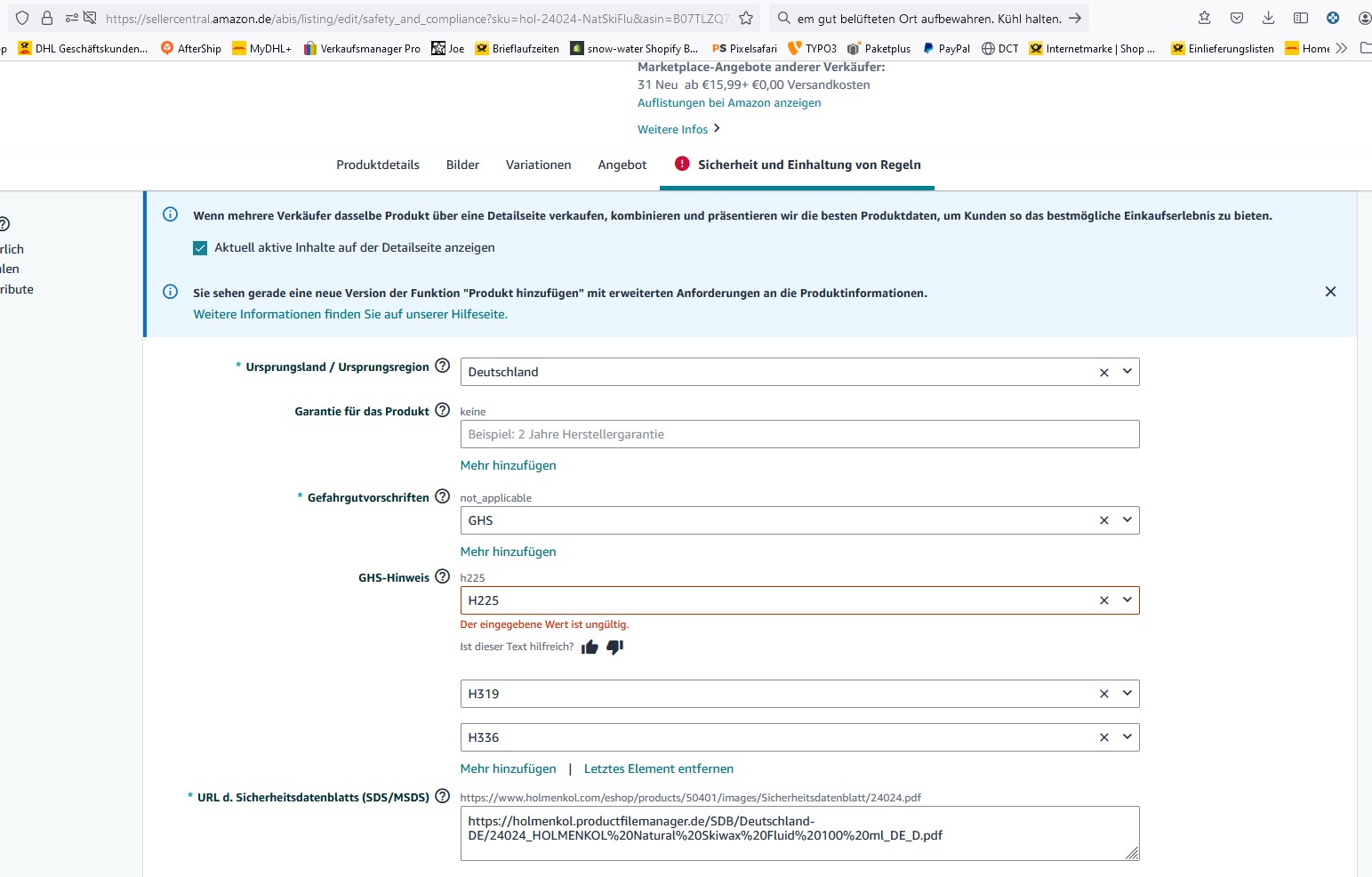Image resolution: width=1372 pixels, height=877 pixels.
Task: Open DHL Geschäftskunden bookmark
Action: point(83,48)
